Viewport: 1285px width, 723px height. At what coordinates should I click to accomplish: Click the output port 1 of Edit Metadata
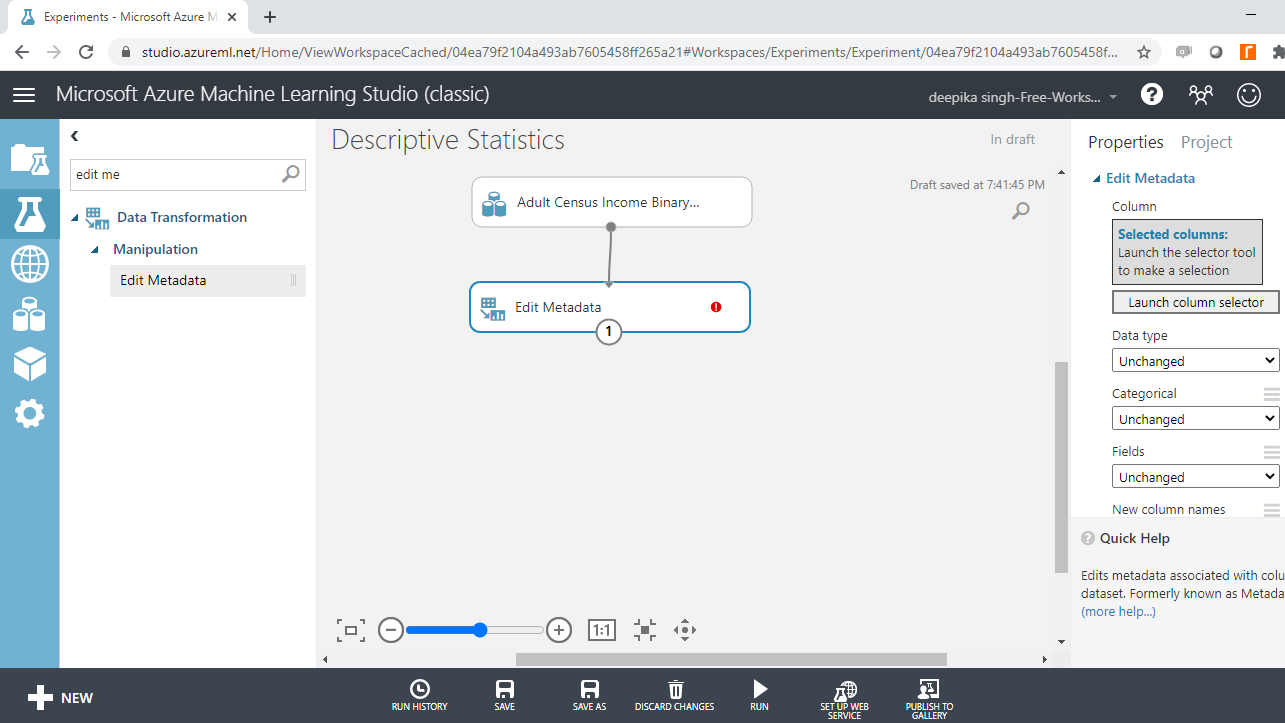coord(609,332)
